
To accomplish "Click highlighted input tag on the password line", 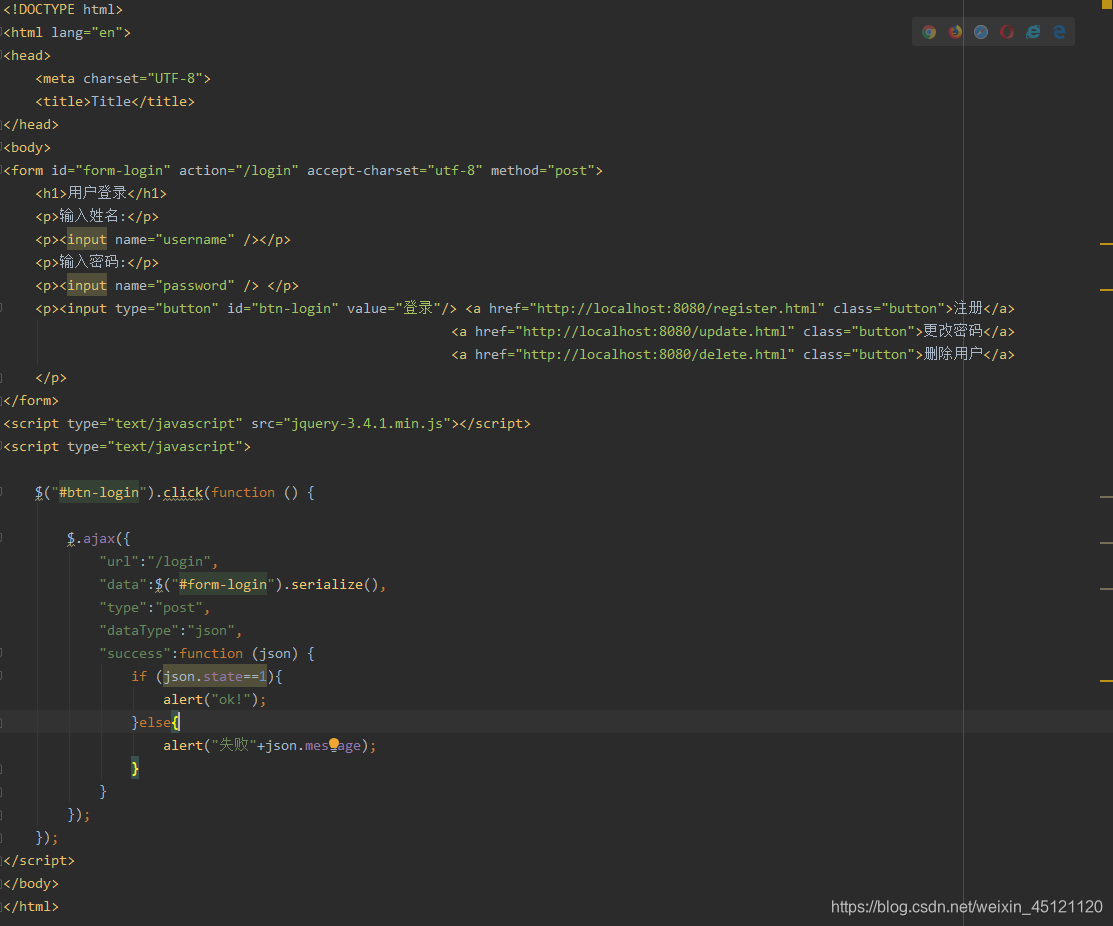I will tap(87, 285).
